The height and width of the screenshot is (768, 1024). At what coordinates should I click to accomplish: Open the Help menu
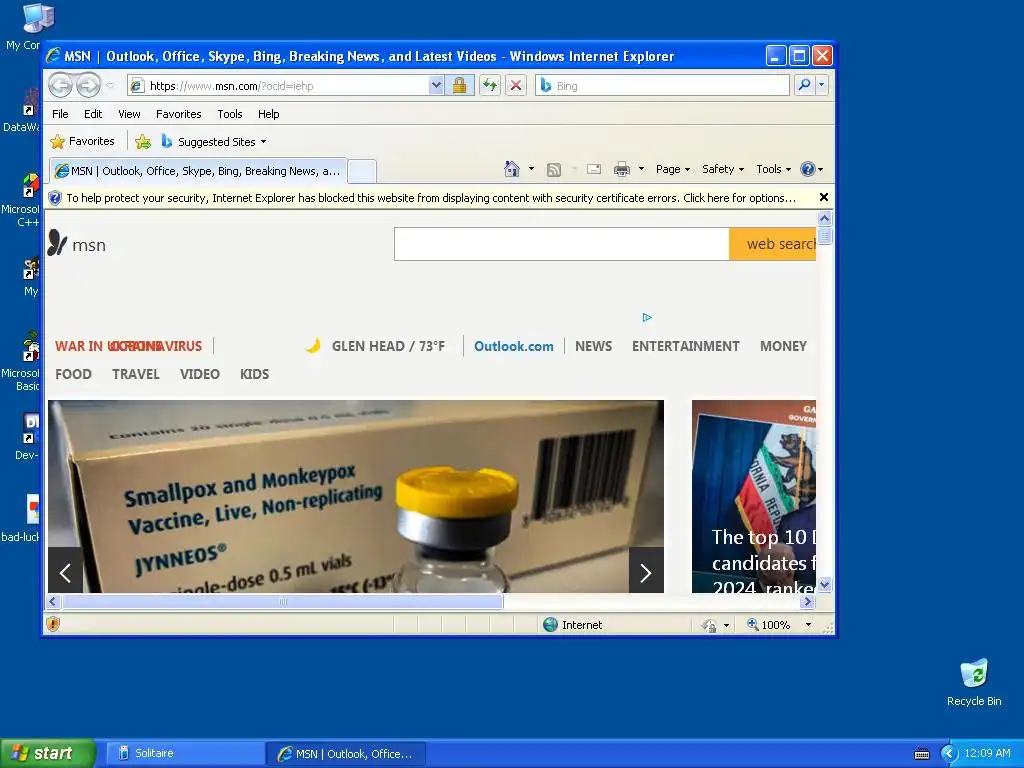pos(268,114)
